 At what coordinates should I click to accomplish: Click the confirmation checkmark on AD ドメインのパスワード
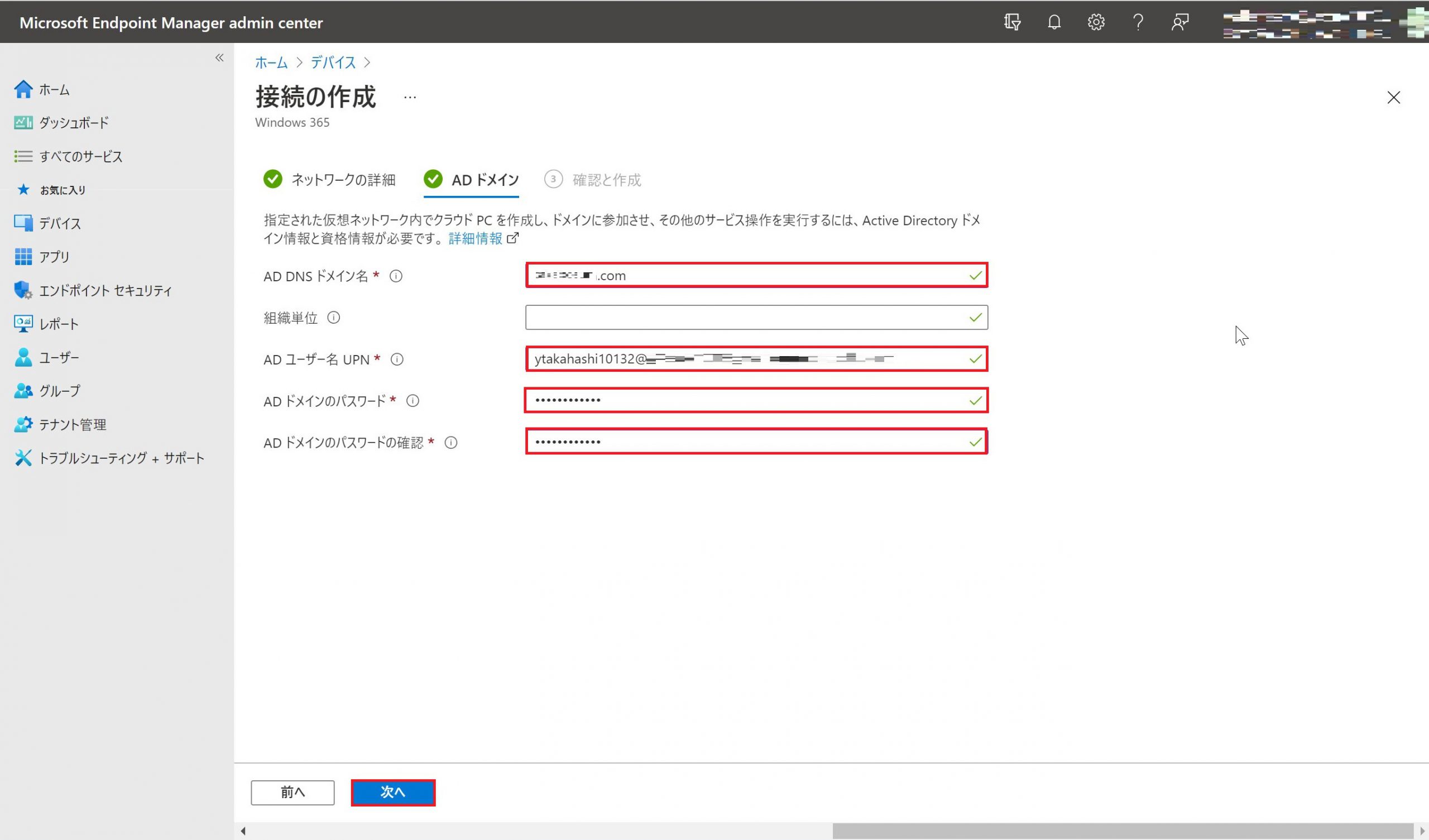974,400
